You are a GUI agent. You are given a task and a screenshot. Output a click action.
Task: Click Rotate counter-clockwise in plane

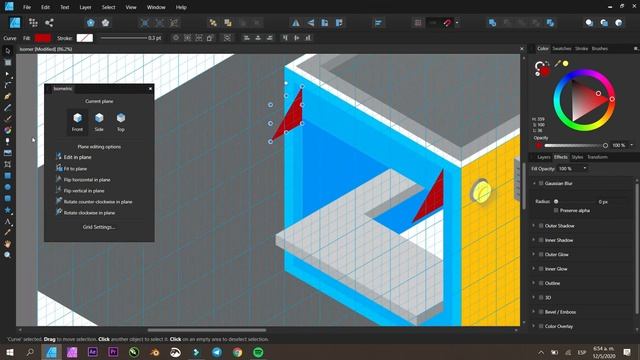pos(94,202)
